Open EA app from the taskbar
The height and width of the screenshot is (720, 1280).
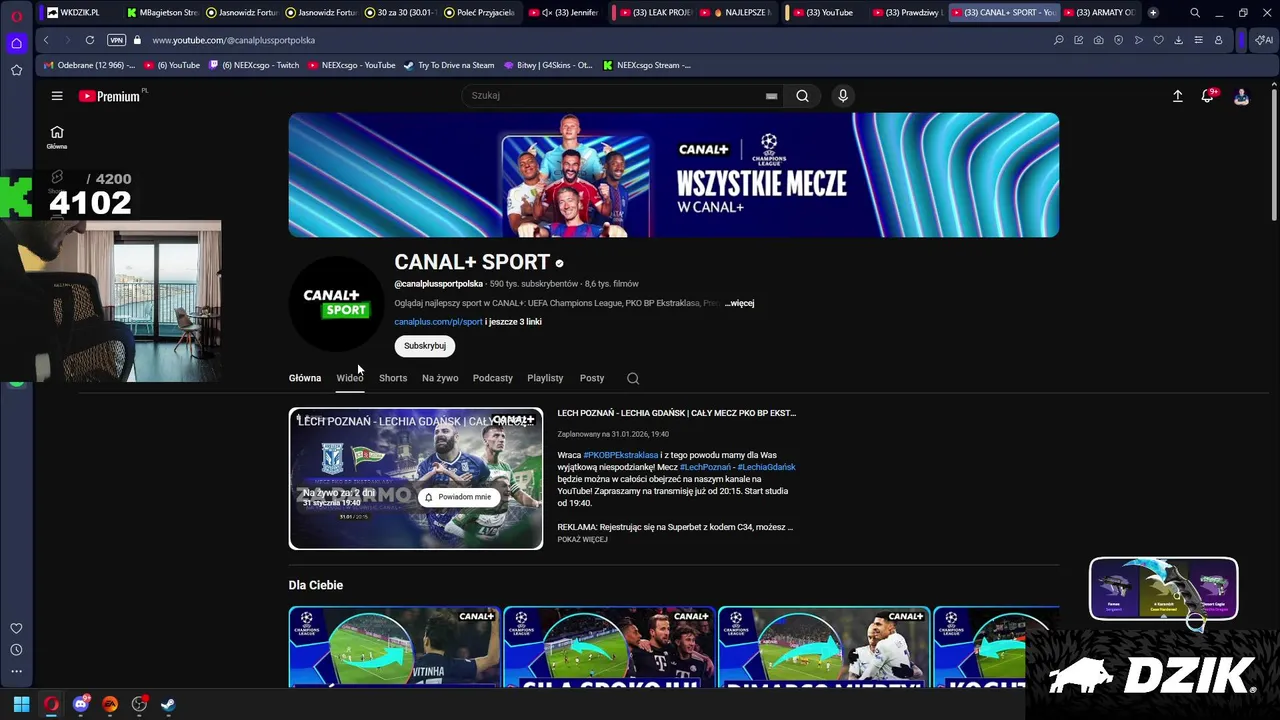coord(110,704)
